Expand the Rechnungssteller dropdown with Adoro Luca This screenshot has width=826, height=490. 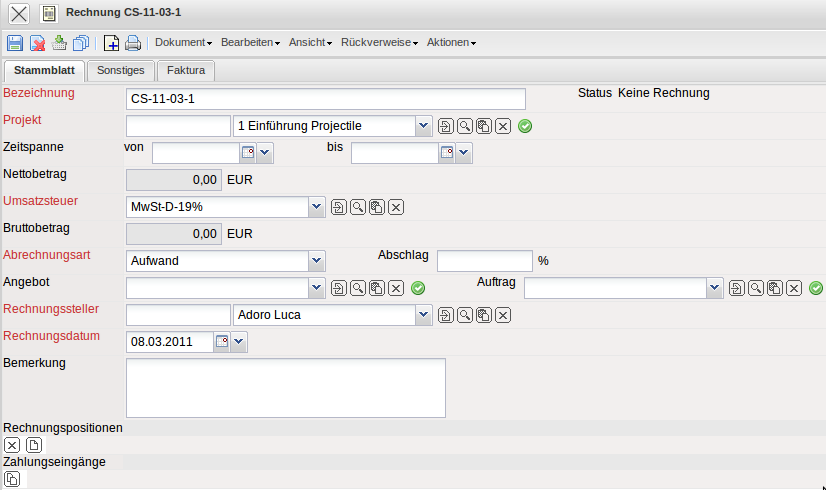(x=424, y=315)
